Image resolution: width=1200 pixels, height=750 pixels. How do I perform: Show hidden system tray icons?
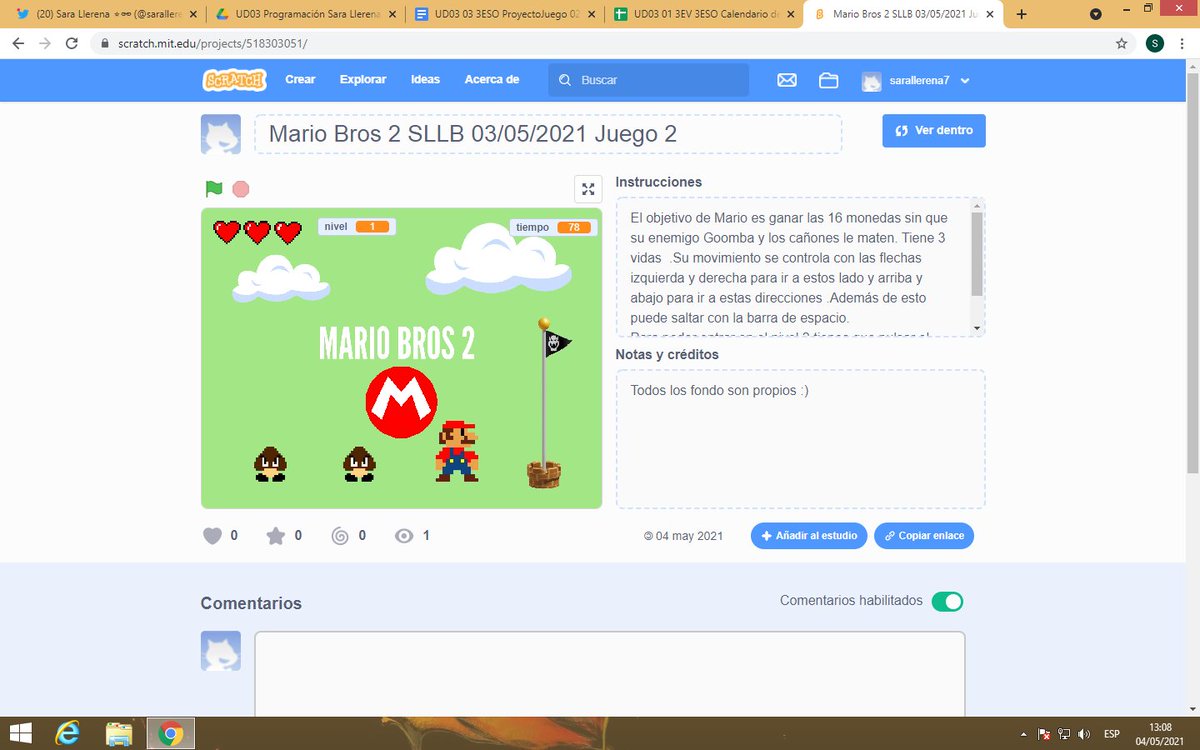[1023, 734]
